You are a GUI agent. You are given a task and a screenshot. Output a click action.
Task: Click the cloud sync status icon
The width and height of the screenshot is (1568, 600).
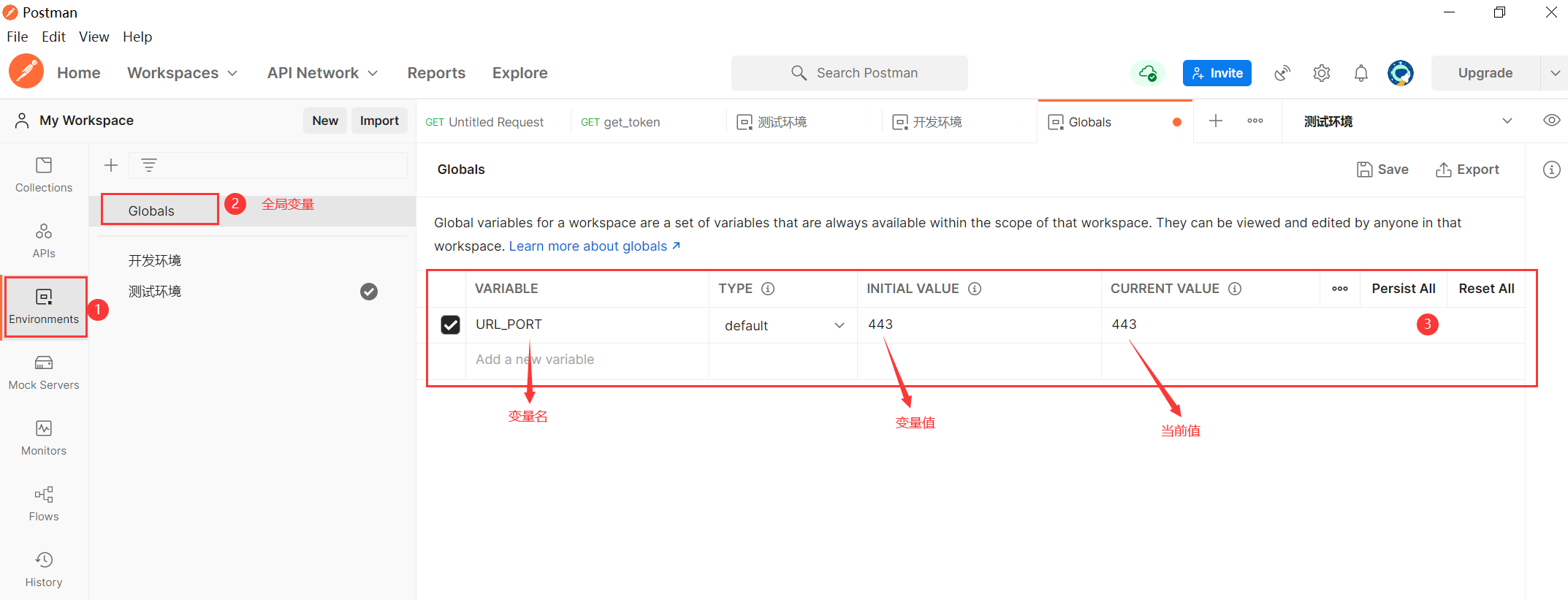click(1148, 73)
